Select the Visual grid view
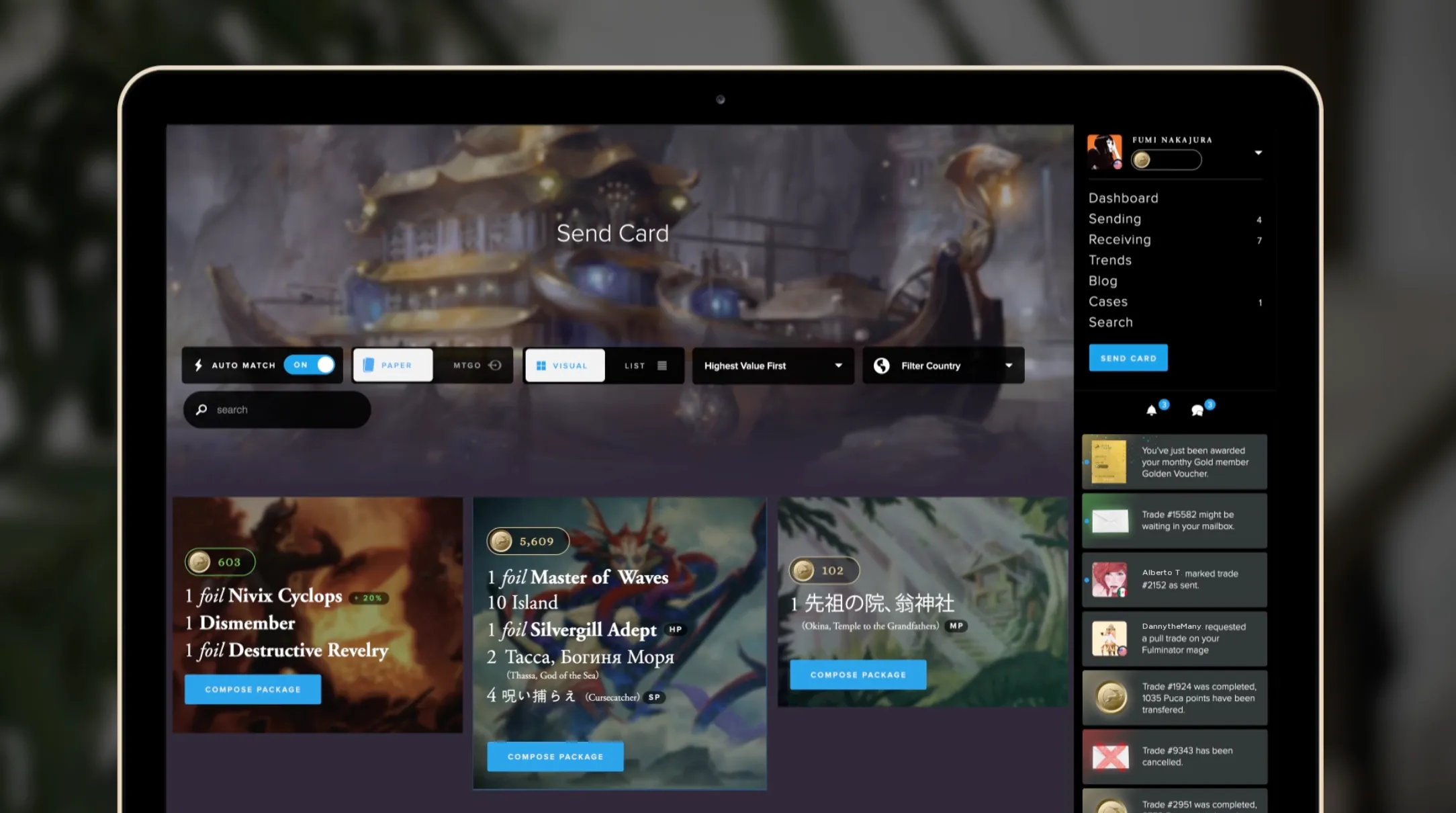The width and height of the screenshot is (1456, 813). (x=565, y=366)
